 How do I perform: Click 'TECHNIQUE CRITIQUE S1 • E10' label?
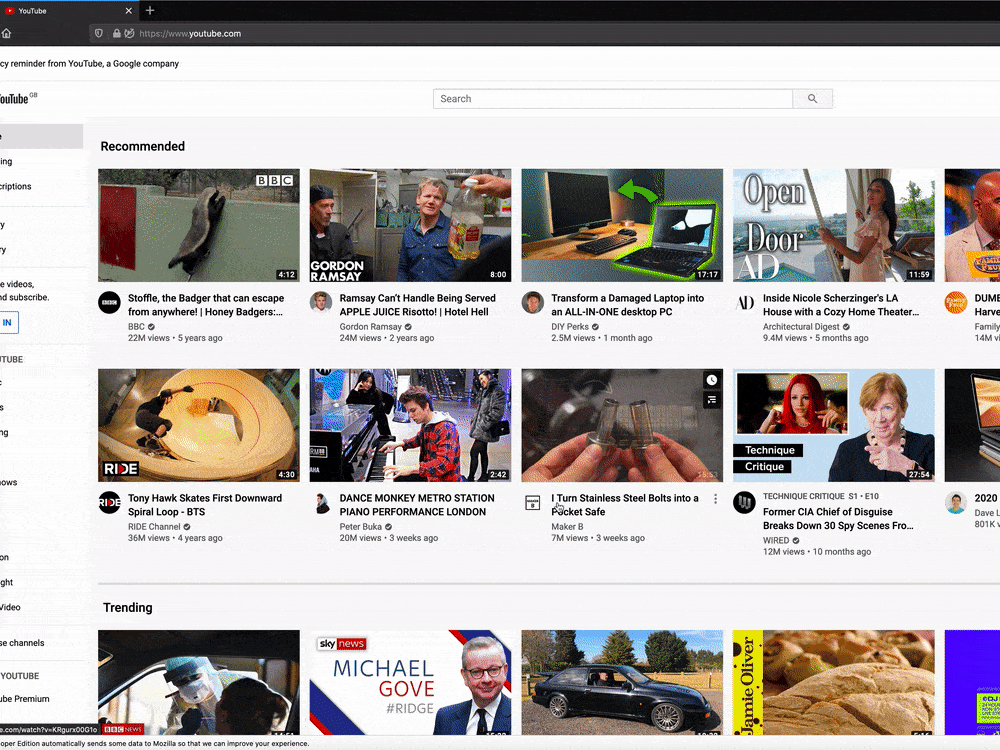[821, 496]
